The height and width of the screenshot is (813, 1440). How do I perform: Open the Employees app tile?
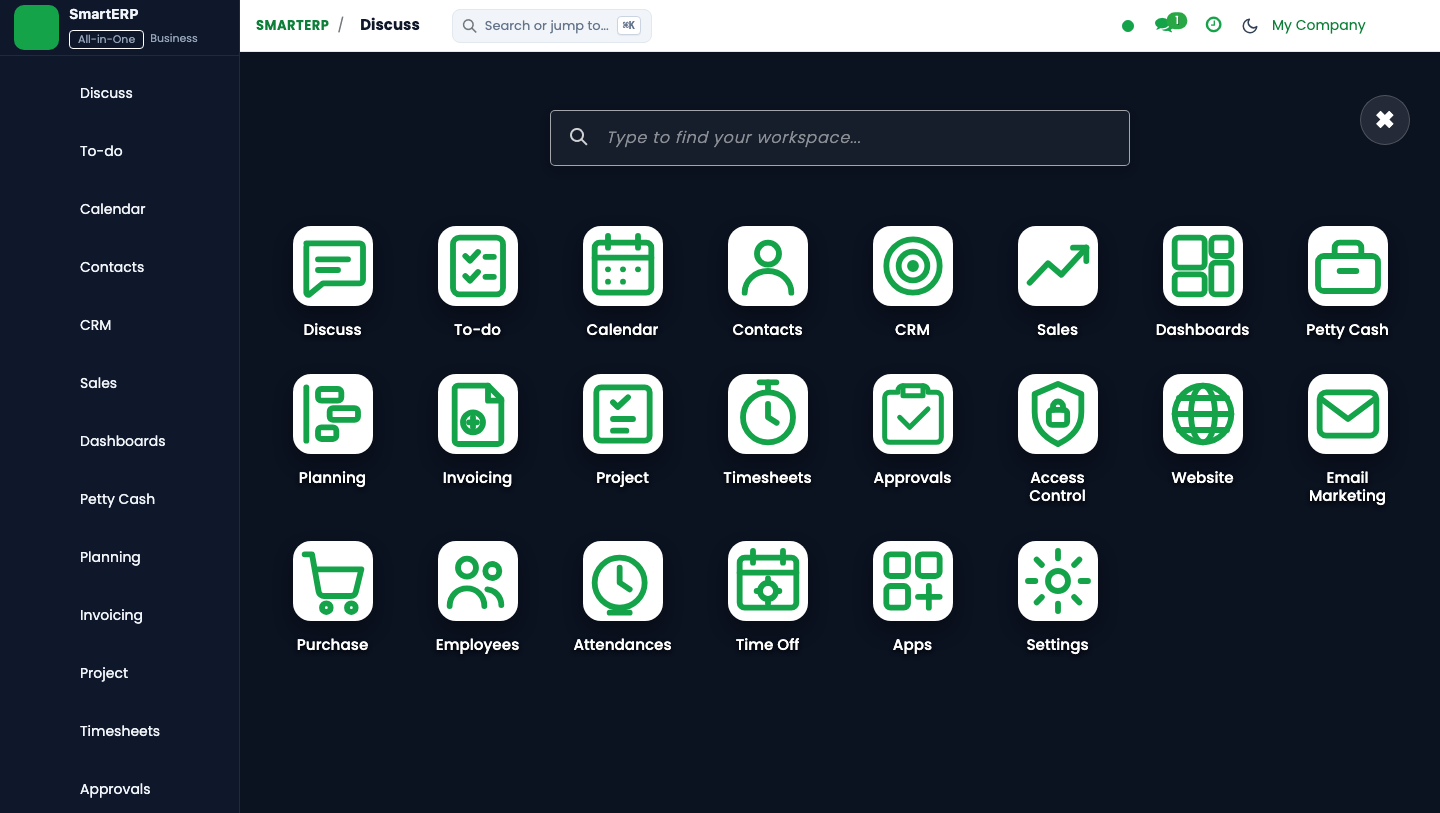coord(478,581)
